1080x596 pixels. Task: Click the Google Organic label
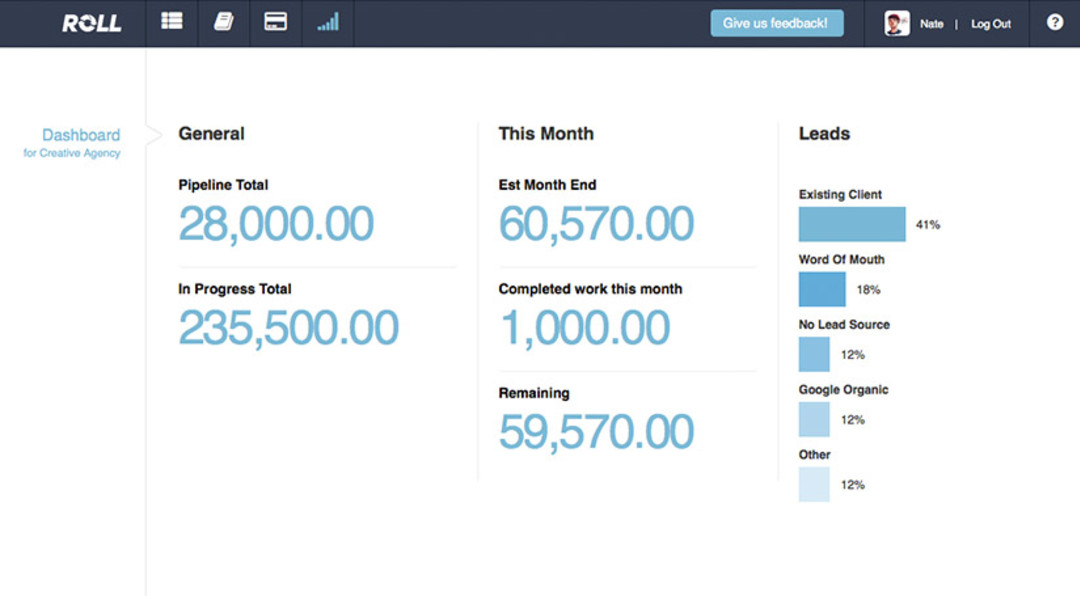843,389
